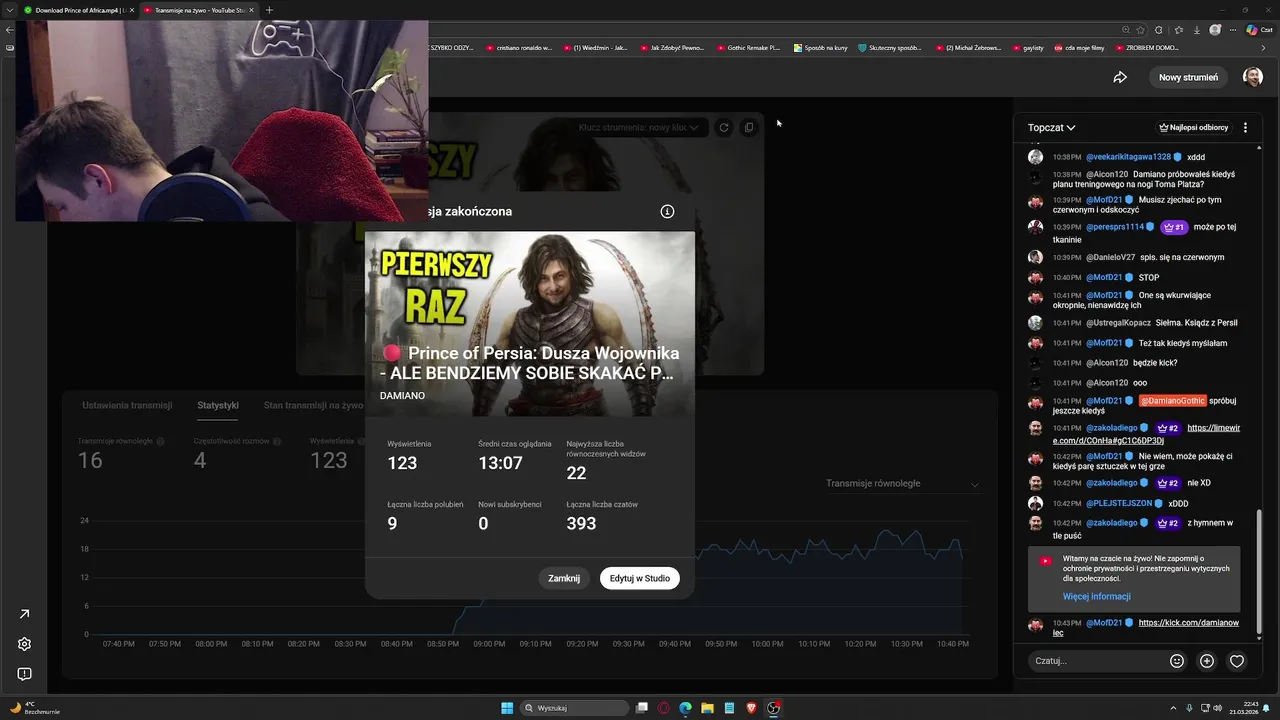The width and height of the screenshot is (1280, 720).
Task: Open feedback icon in left sidebar
Action: [25, 674]
